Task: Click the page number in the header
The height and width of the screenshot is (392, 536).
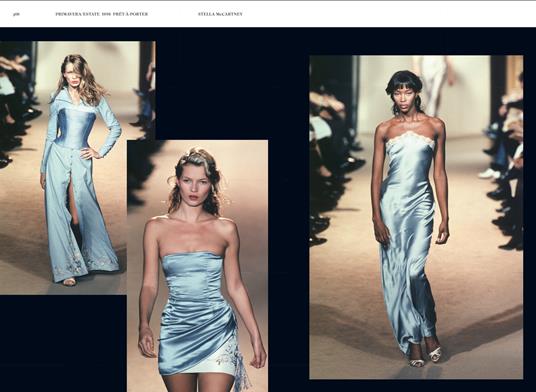Action: 16,14
